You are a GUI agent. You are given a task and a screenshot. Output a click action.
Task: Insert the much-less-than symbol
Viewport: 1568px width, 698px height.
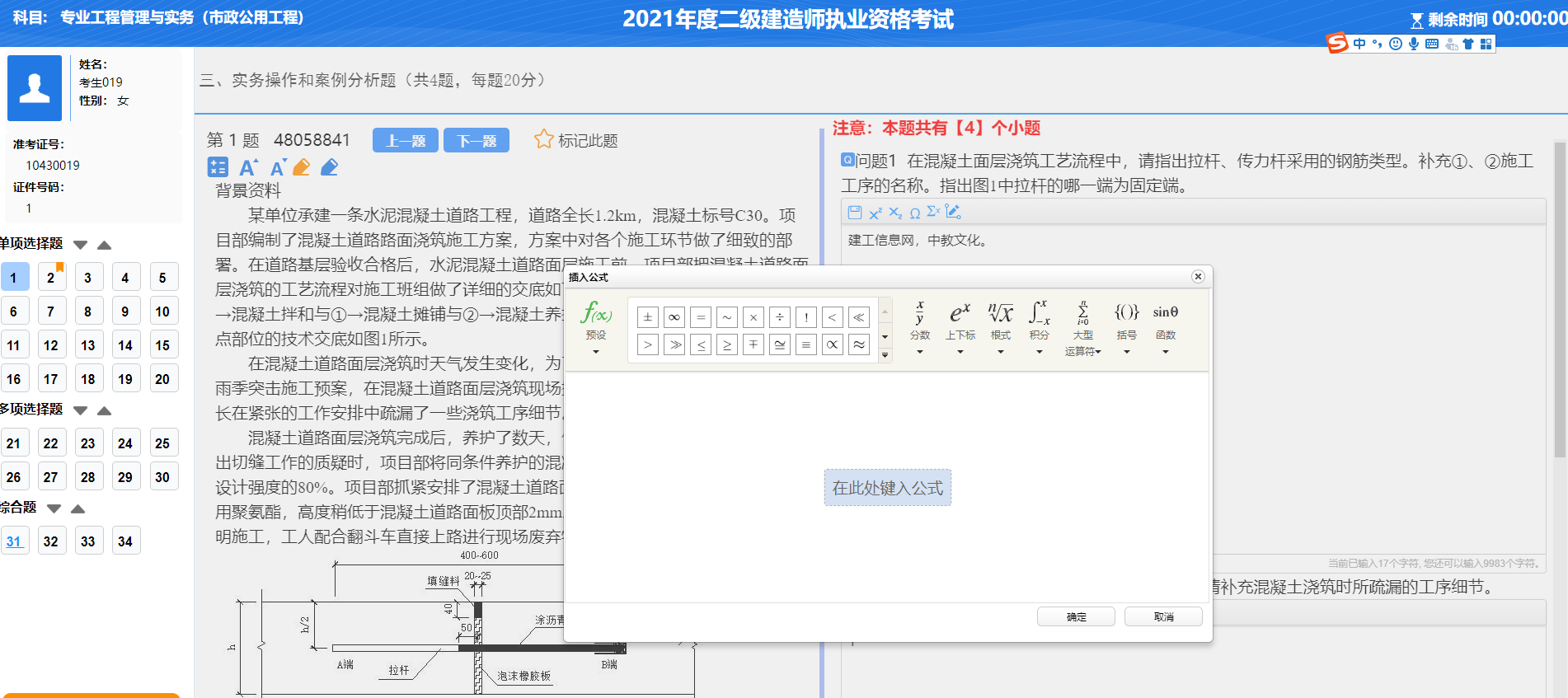pos(859,317)
